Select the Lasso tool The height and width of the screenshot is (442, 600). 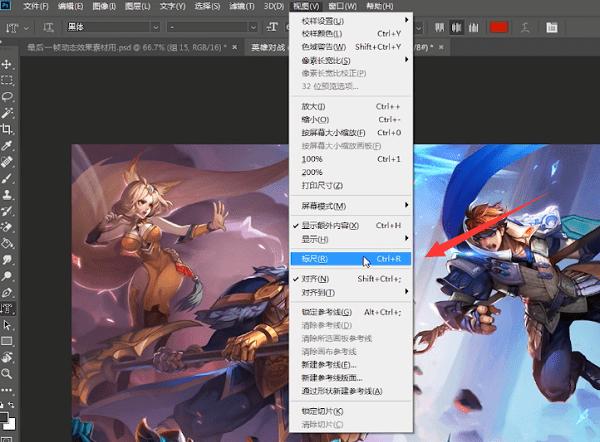point(7,96)
